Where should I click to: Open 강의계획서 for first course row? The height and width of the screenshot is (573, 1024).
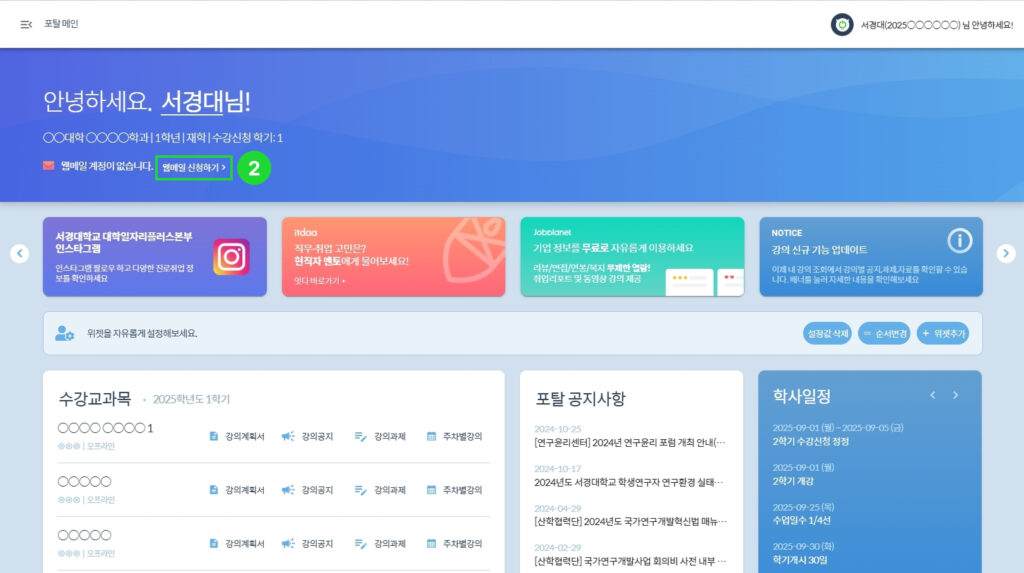[237, 436]
